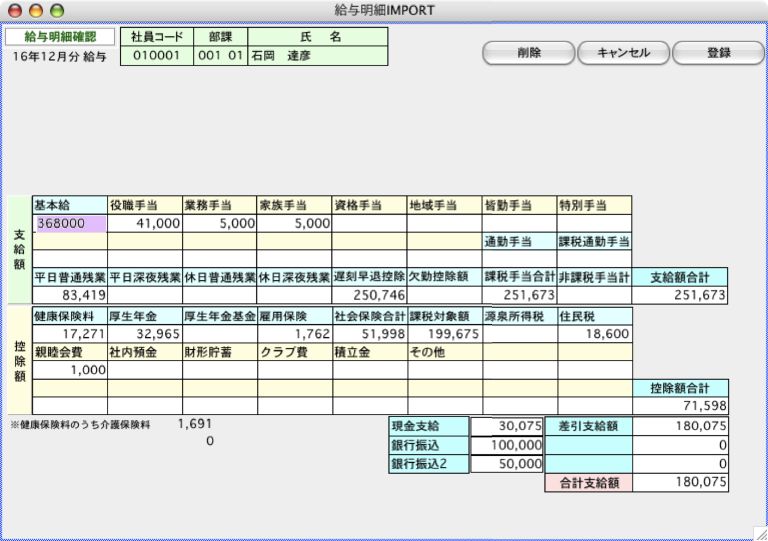Select the 厚生年金 value 32,965
The width and height of the screenshot is (768, 541).
pos(144,334)
